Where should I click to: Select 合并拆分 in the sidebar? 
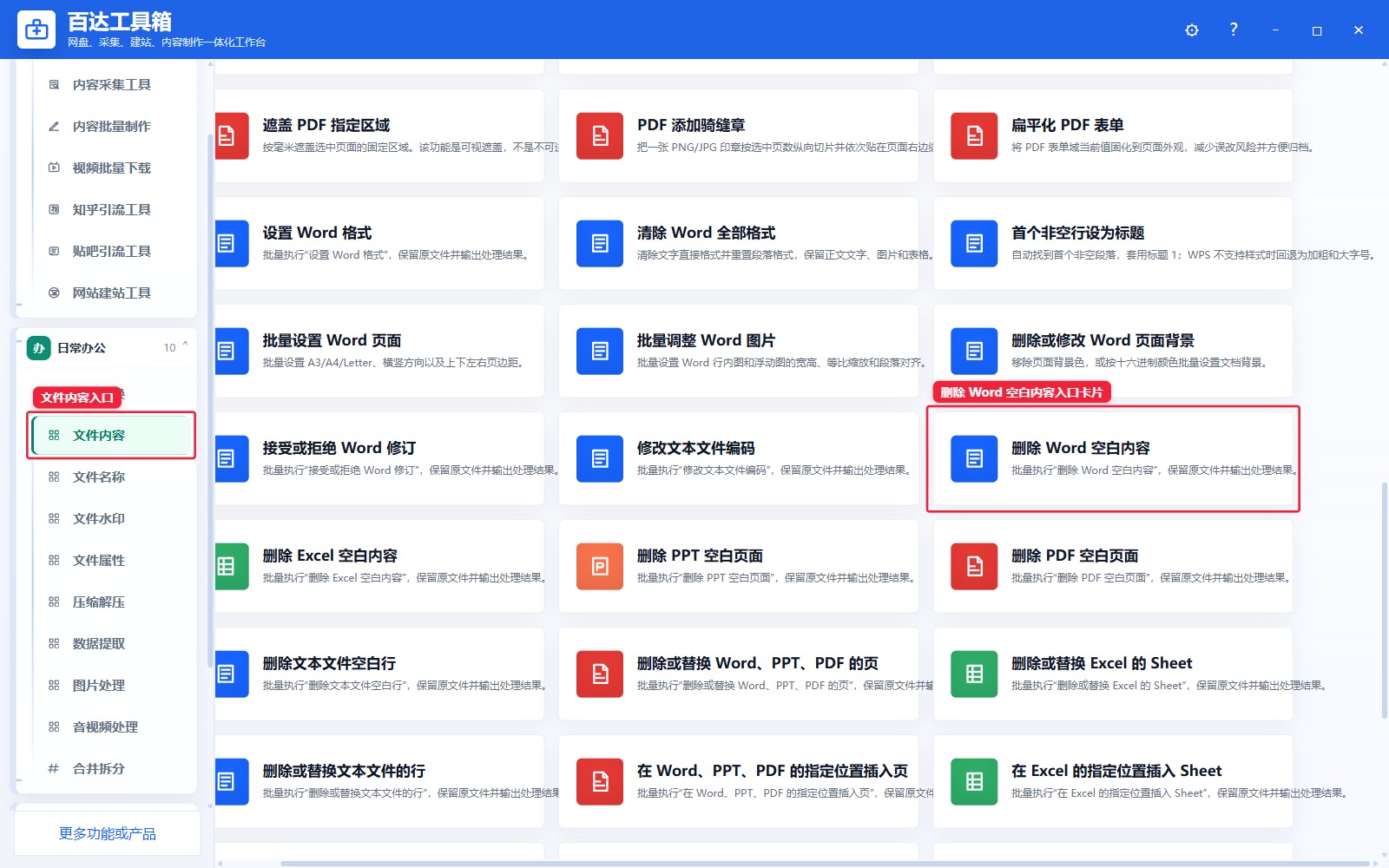(x=112, y=768)
